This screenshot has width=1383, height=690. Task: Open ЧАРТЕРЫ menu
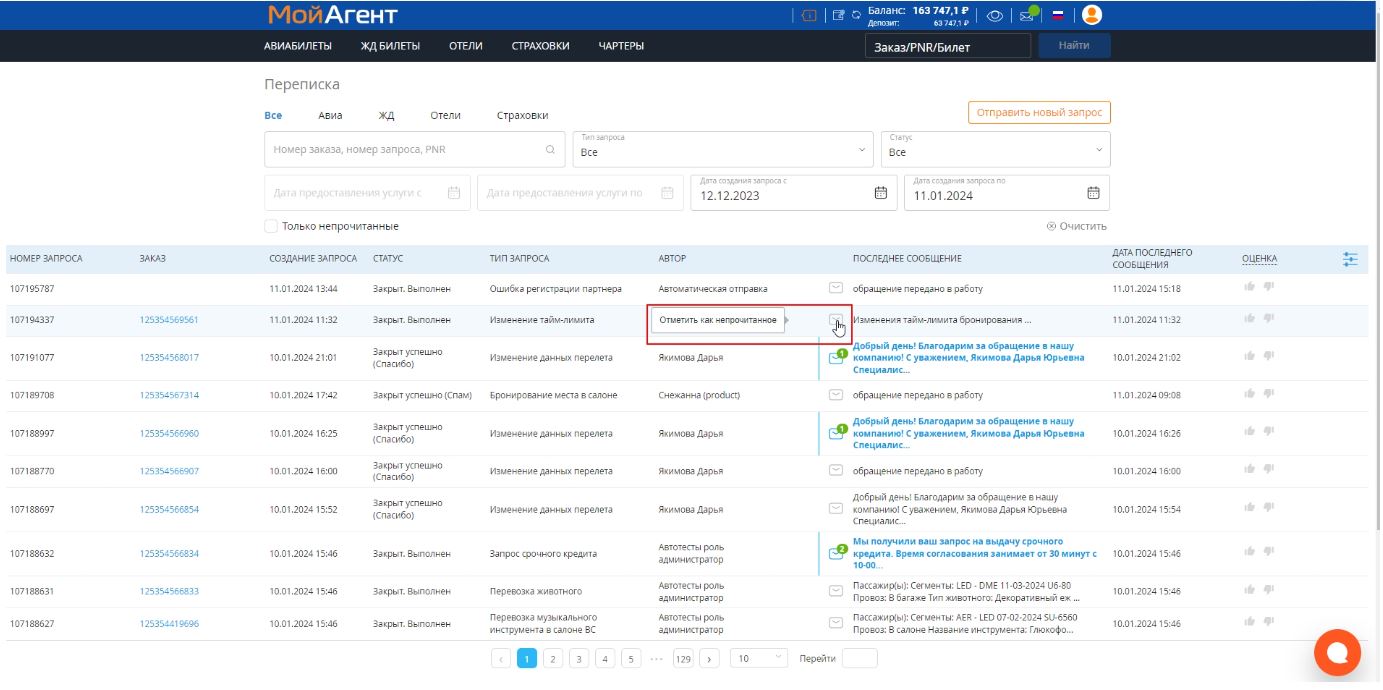[621, 46]
